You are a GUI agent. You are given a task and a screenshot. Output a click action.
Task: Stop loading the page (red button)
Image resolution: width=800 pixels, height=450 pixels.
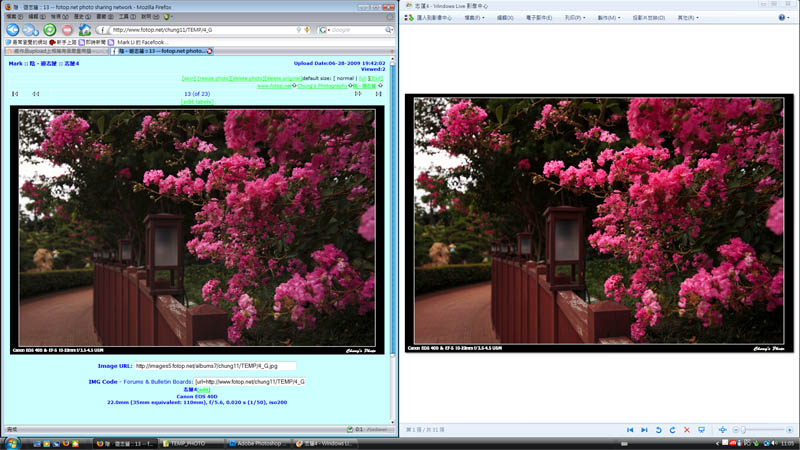click(x=67, y=30)
